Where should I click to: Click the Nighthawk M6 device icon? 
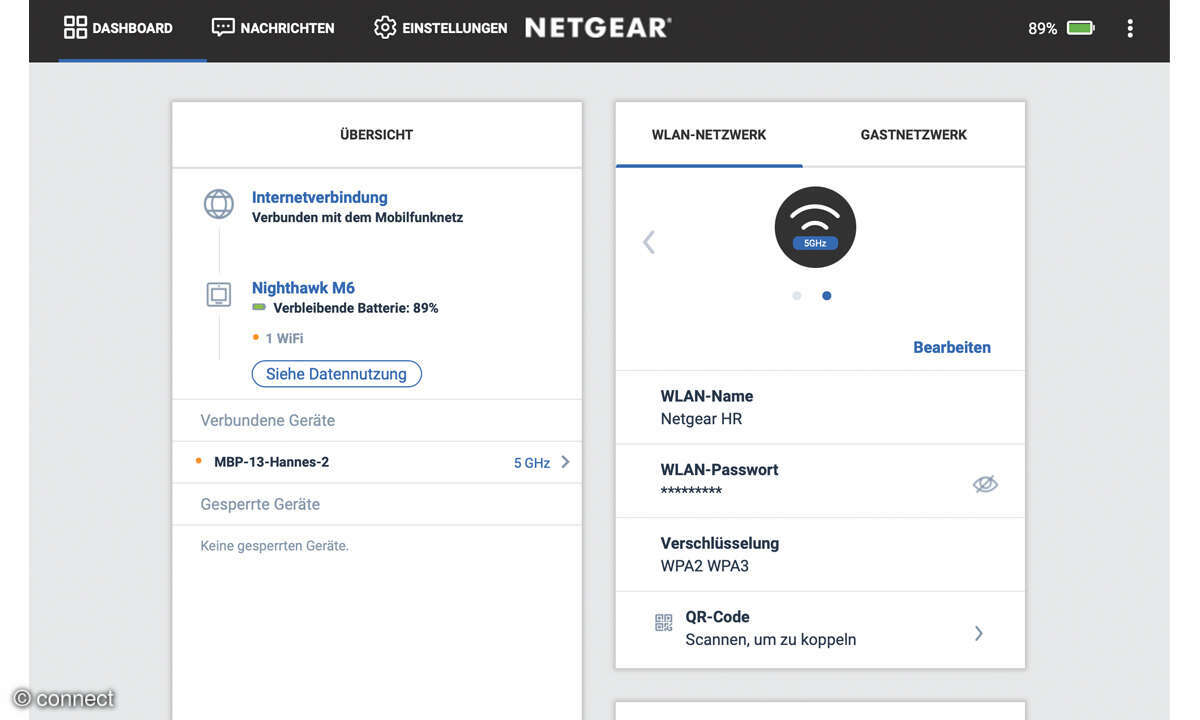(219, 295)
